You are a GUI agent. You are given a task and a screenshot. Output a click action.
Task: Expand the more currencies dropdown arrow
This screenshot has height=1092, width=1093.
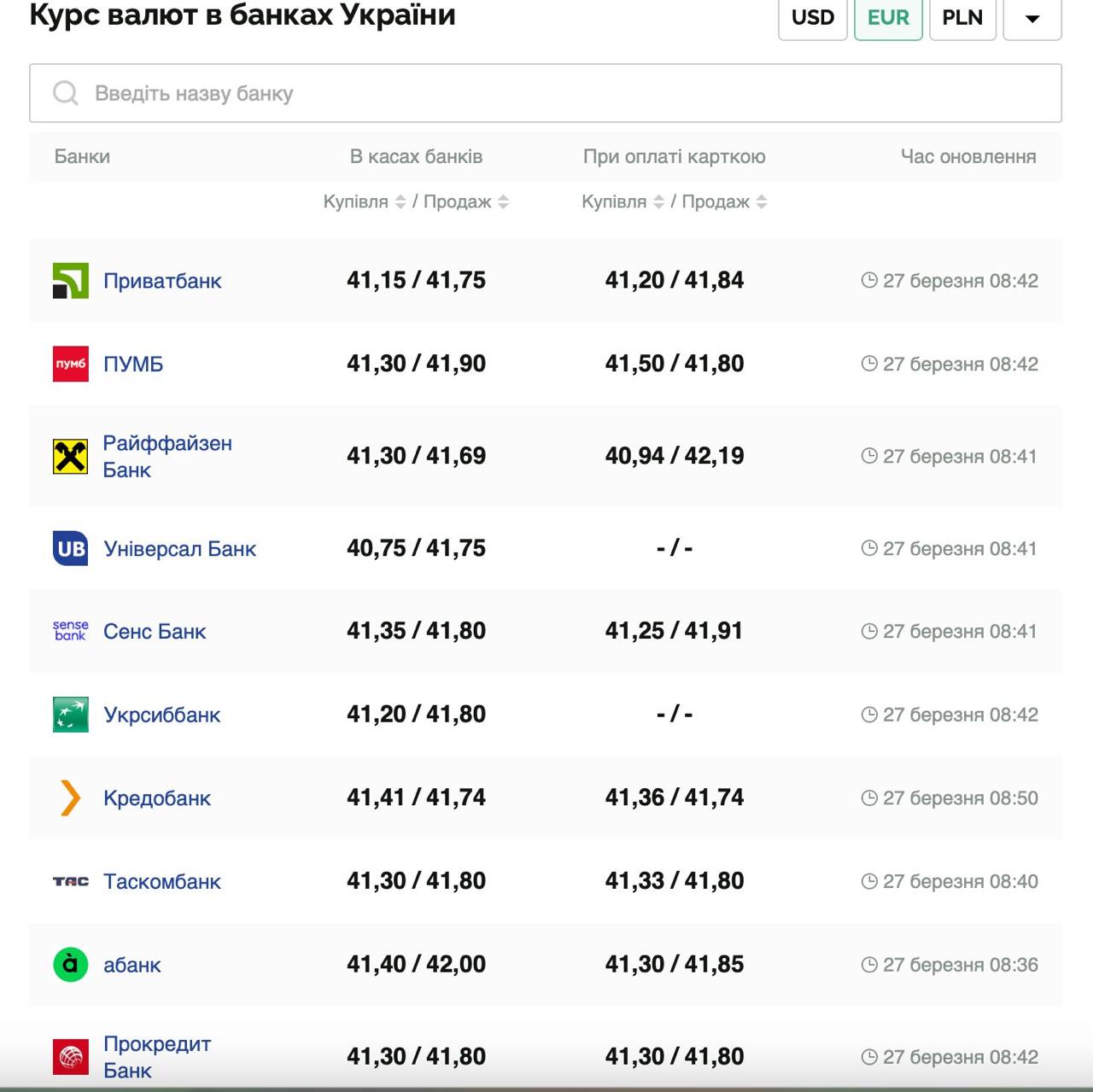tap(1032, 19)
